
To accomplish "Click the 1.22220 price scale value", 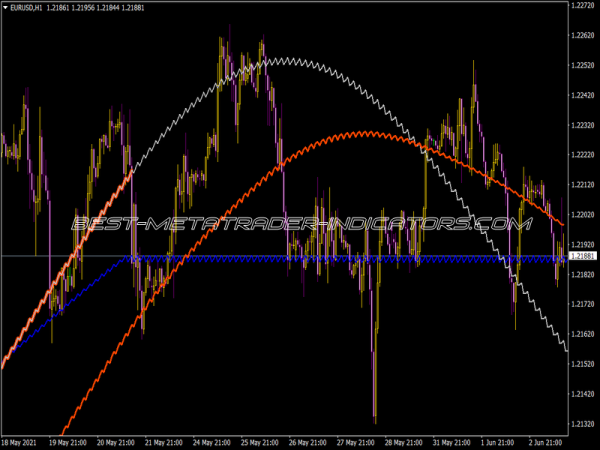I will point(584,155).
